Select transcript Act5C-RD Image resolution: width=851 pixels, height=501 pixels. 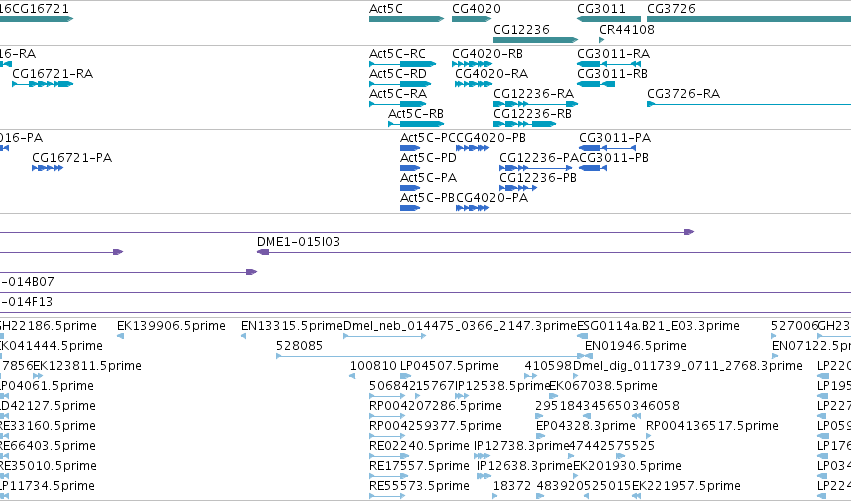point(400,84)
